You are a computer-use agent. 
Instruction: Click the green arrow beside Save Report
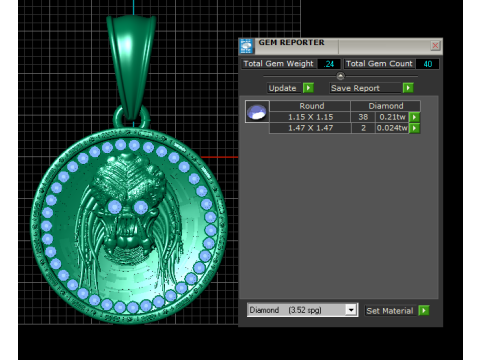408,88
